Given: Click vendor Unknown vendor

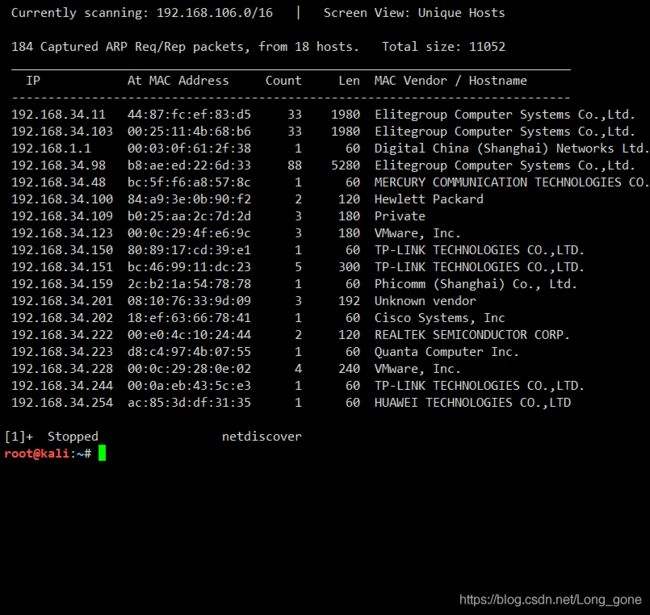Looking at the screenshot, I should click(x=425, y=301).
